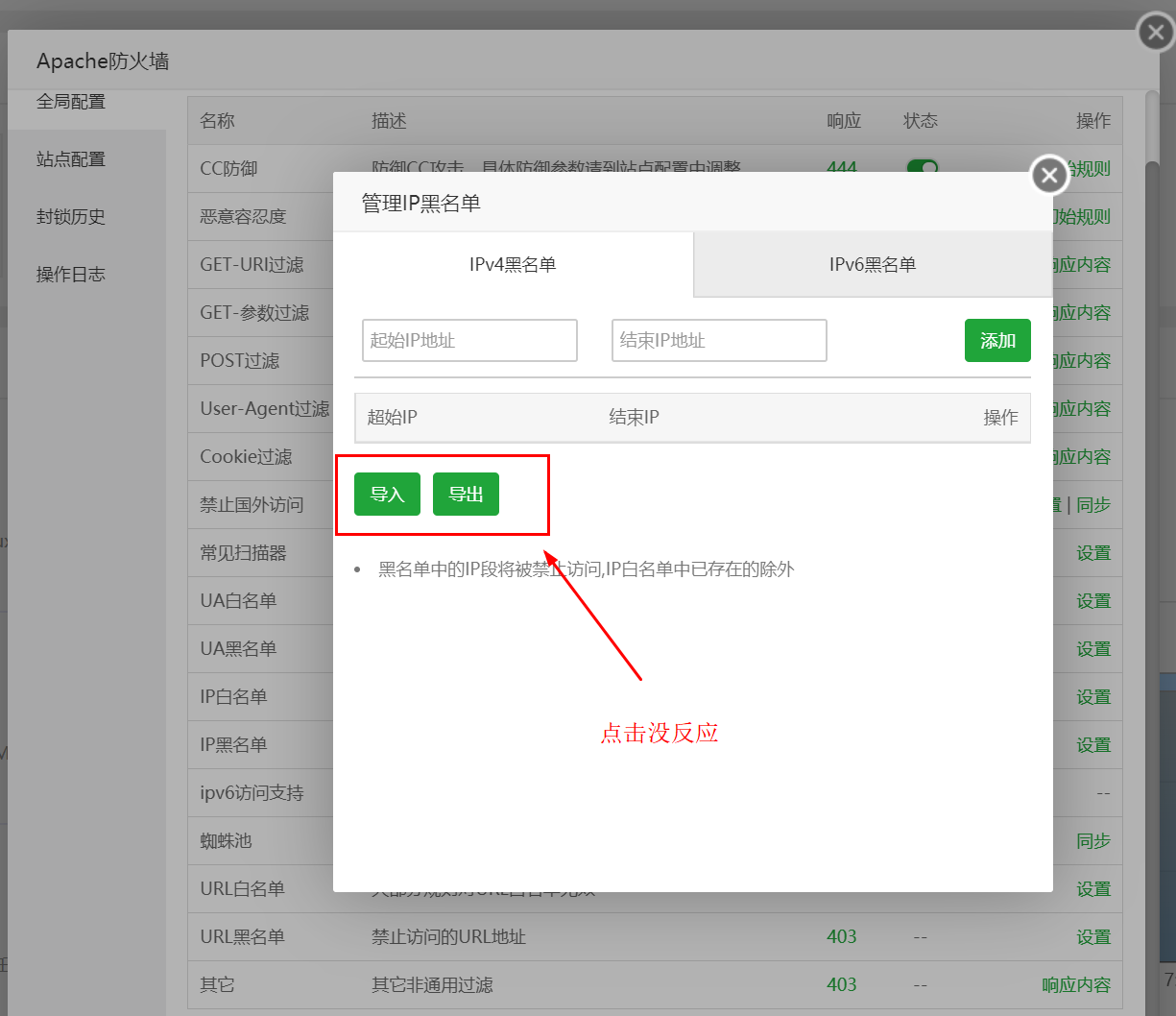Click 设置 link for IP白名单 row
The height and width of the screenshot is (1016, 1176).
click(x=1093, y=697)
